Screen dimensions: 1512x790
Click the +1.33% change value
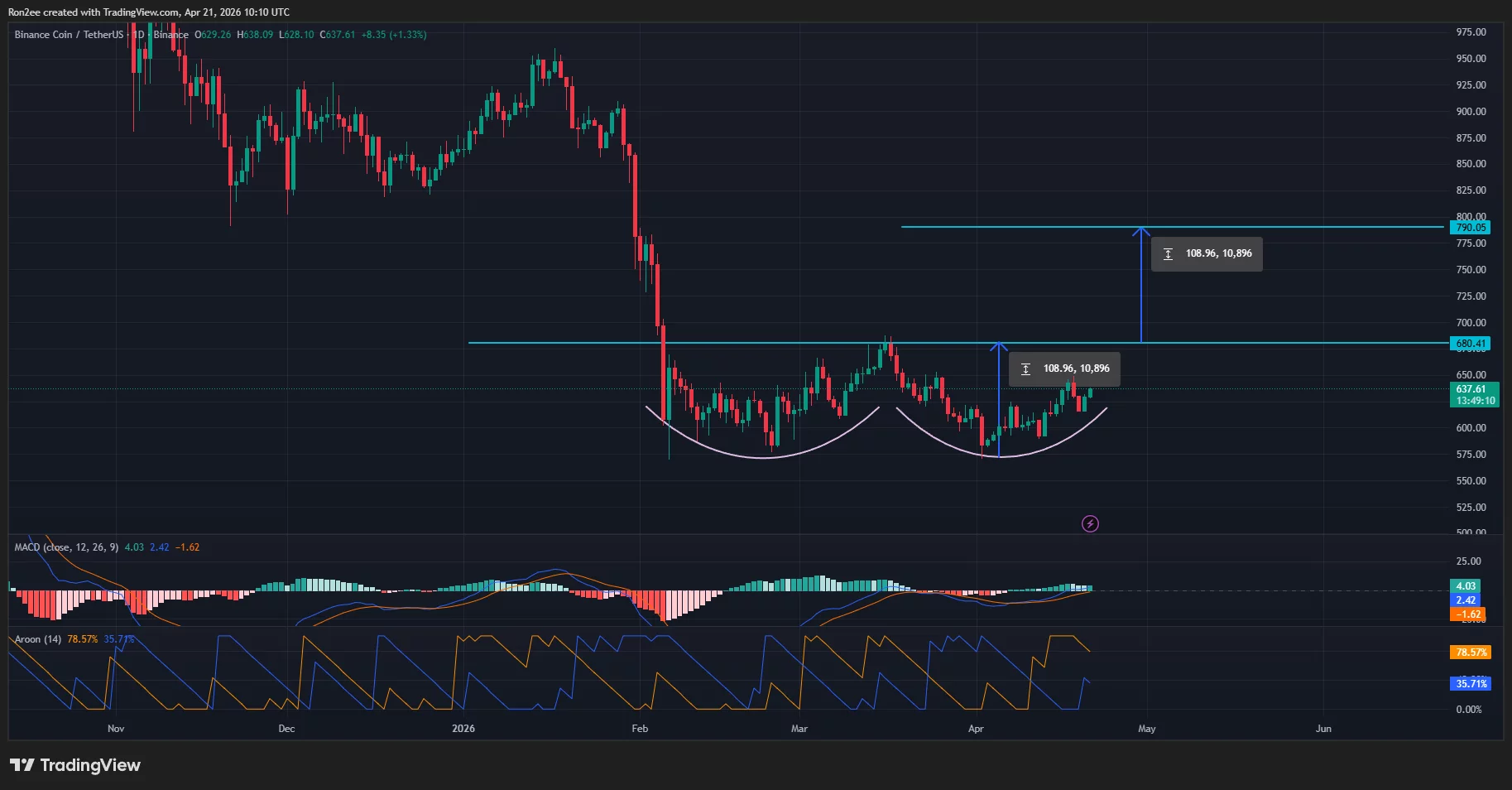tap(407, 35)
